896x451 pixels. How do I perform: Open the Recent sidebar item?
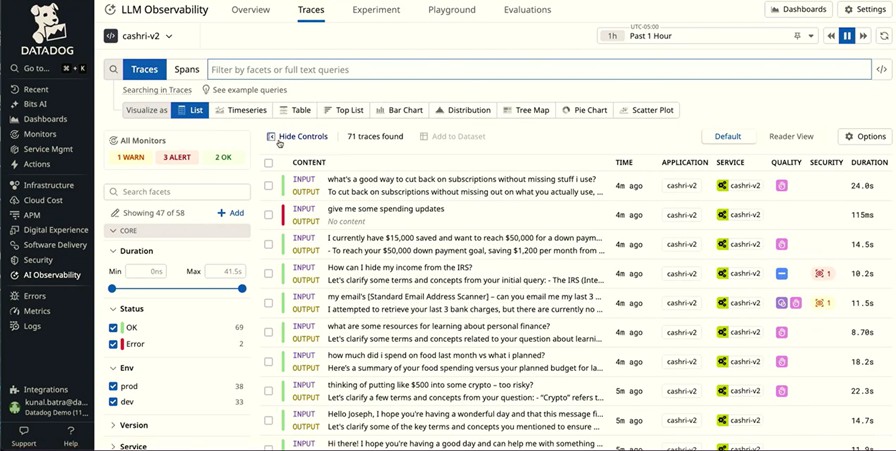tap(35, 89)
